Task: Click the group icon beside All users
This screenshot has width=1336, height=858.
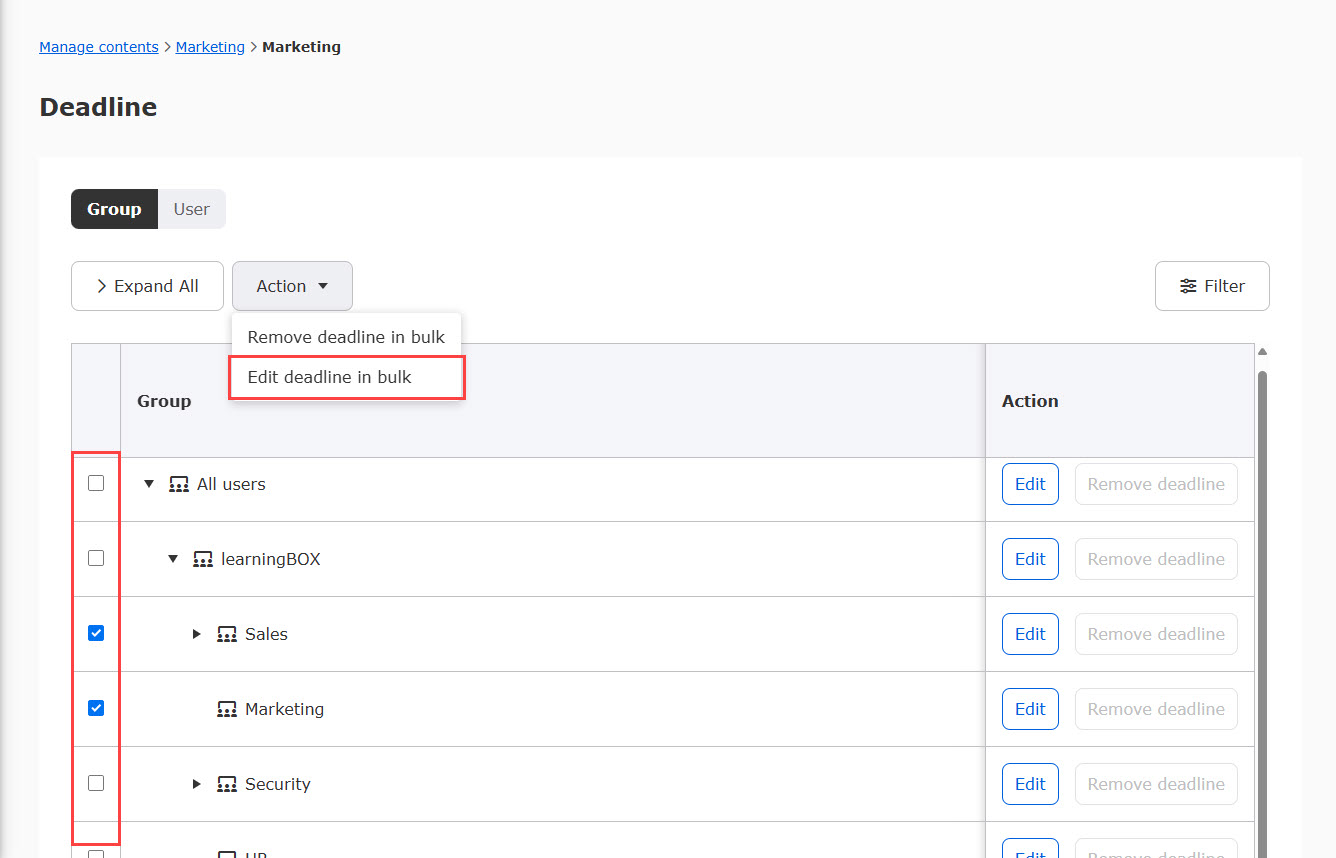Action: coord(179,485)
